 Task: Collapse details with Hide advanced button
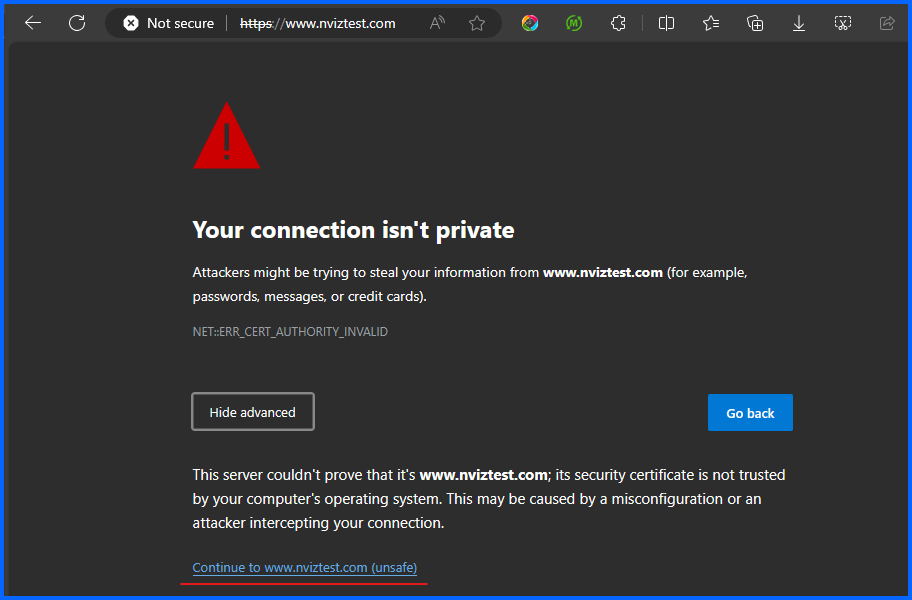click(253, 412)
